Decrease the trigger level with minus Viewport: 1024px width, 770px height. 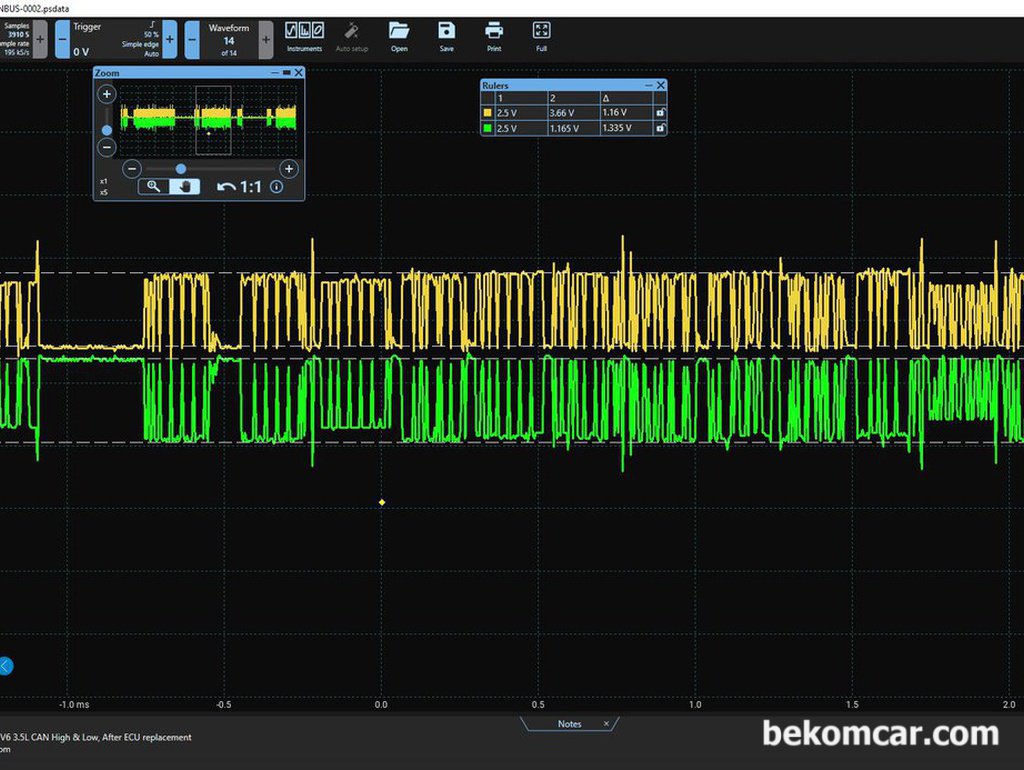62,40
